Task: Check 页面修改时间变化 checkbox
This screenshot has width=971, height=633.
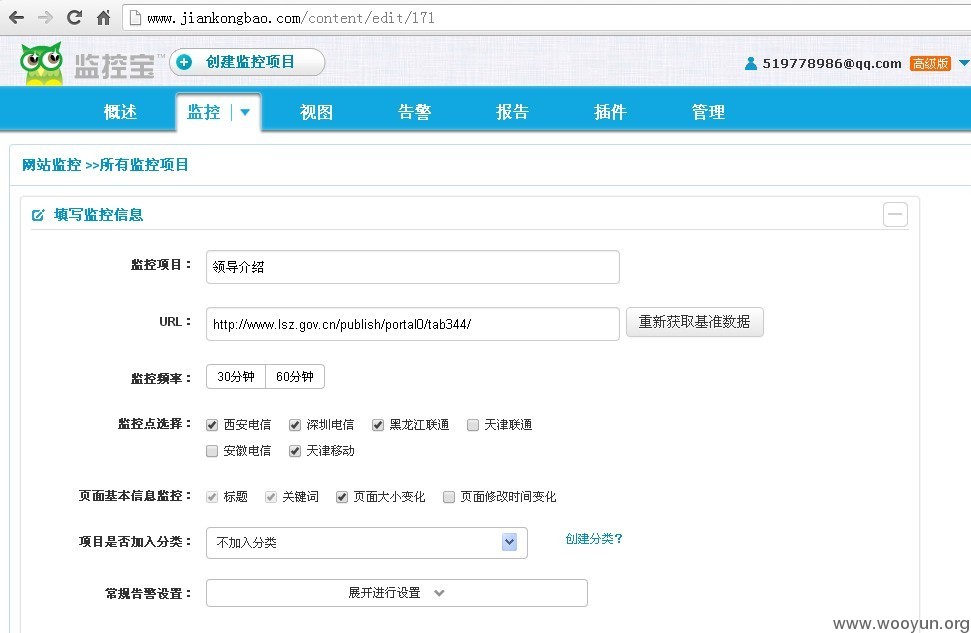Action: 449,497
